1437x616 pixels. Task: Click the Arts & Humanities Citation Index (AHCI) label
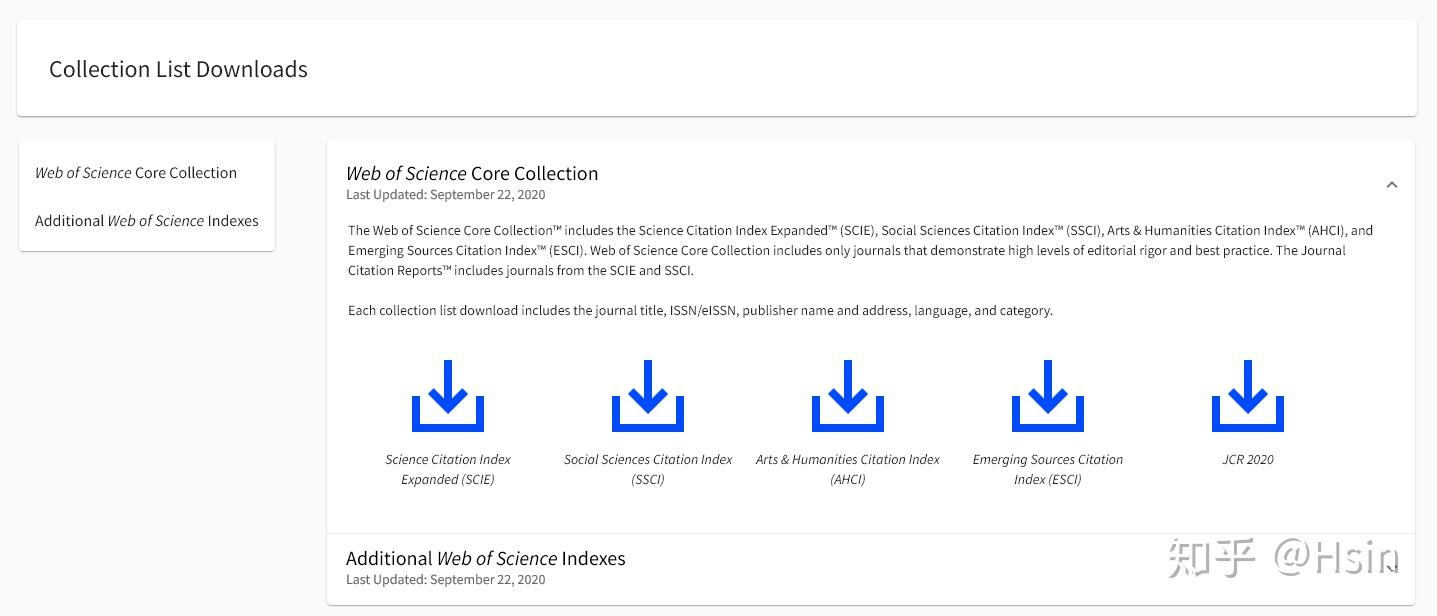(x=848, y=469)
